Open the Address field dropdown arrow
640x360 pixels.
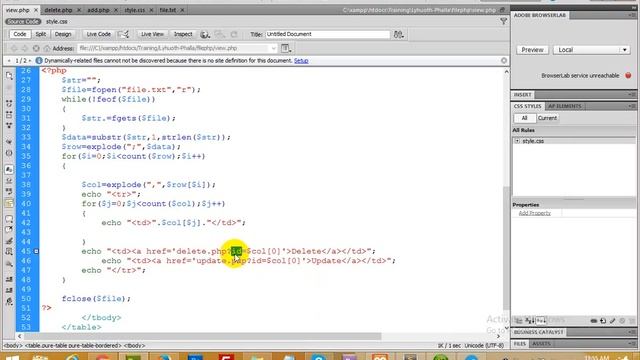point(273,48)
